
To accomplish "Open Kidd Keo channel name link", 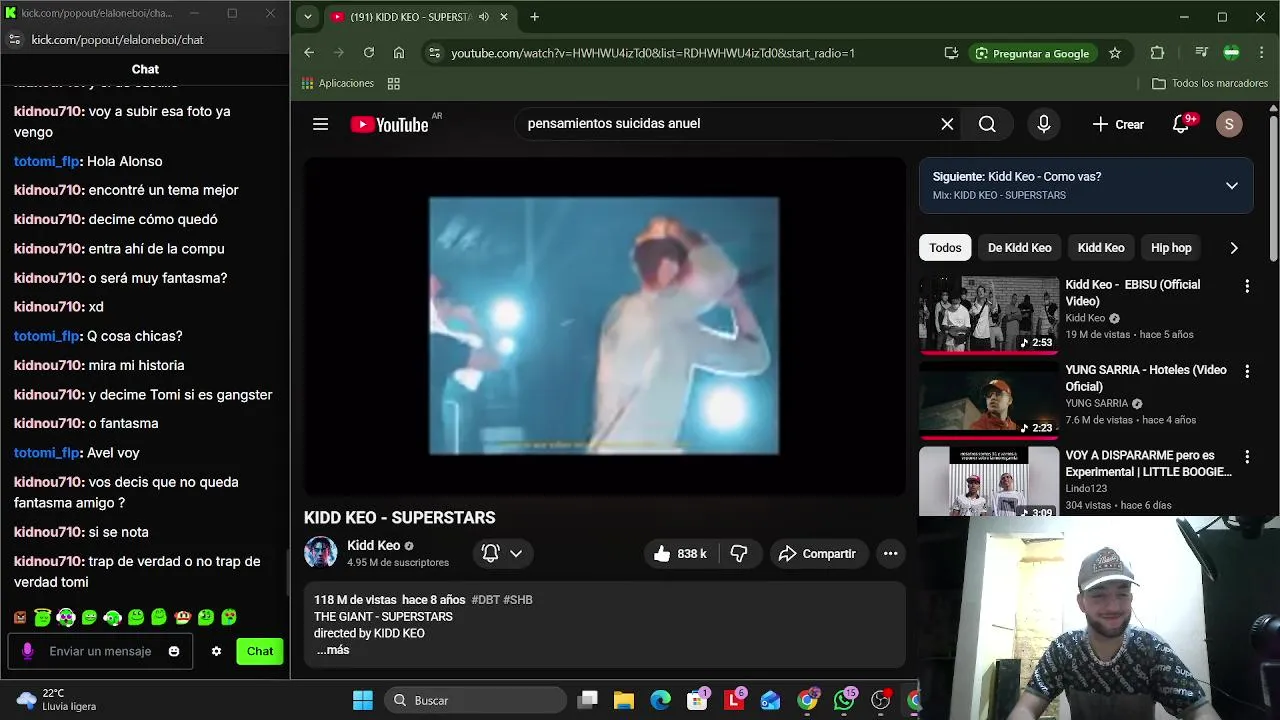I will (374, 545).
